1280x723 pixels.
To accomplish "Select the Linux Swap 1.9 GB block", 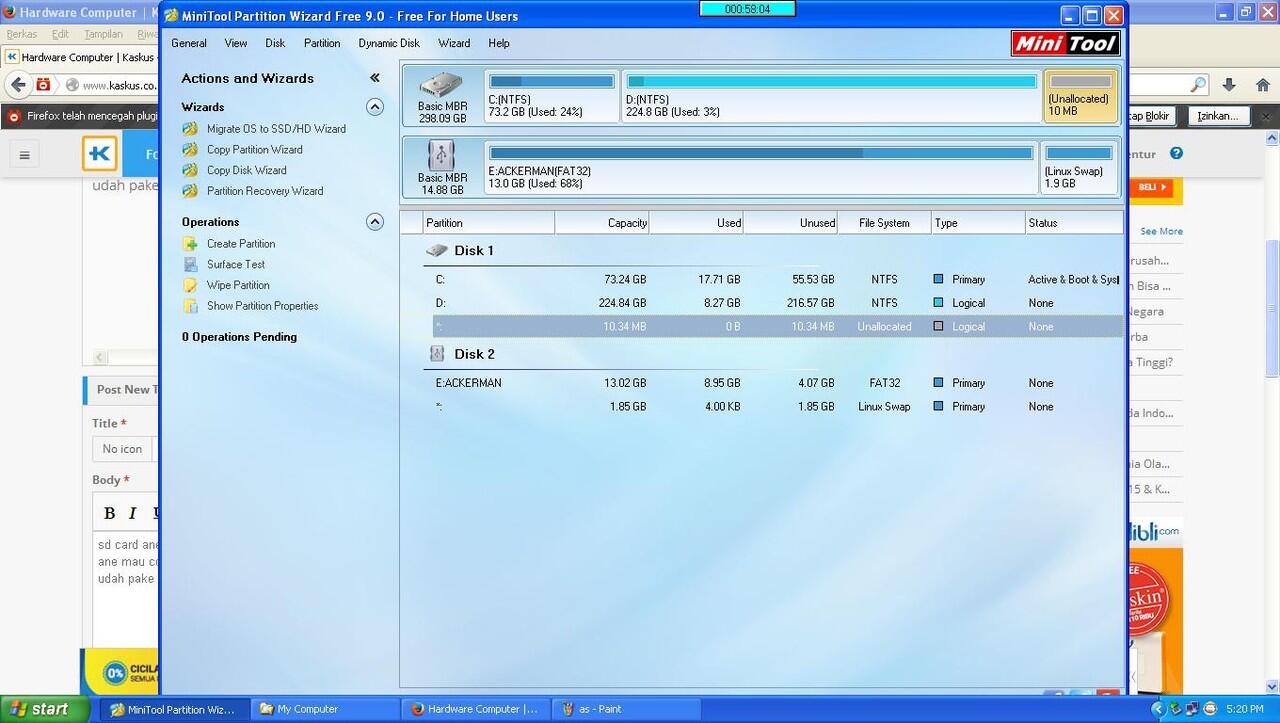I will click(1079, 167).
